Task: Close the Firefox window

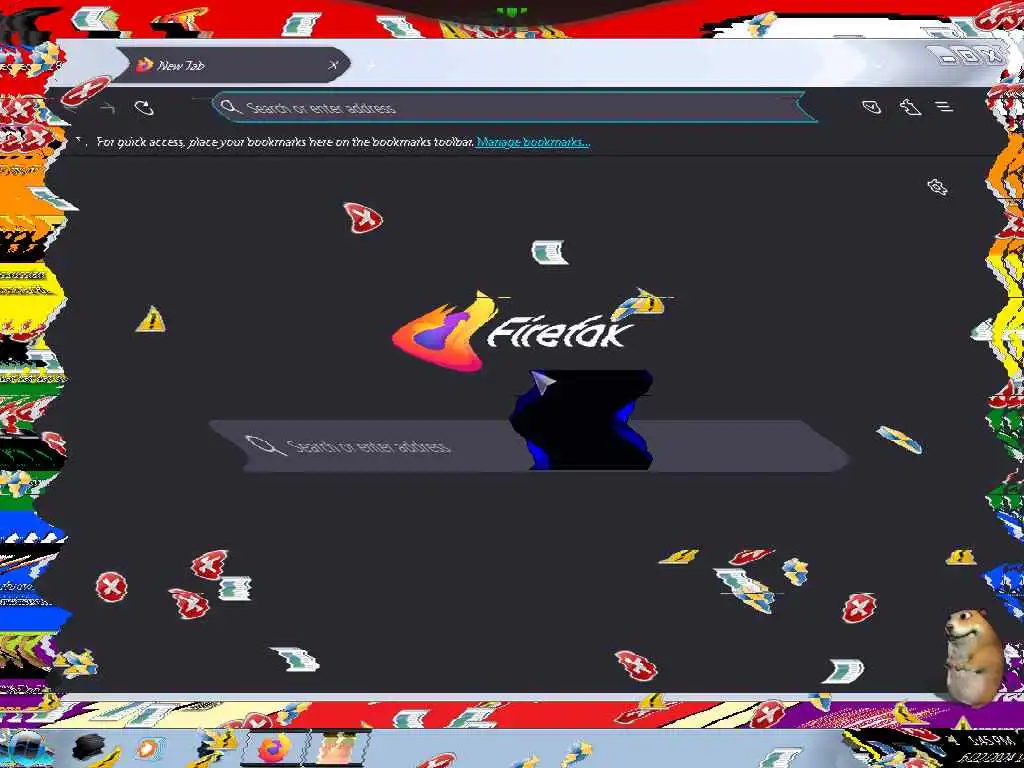Action: pos(993,56)
